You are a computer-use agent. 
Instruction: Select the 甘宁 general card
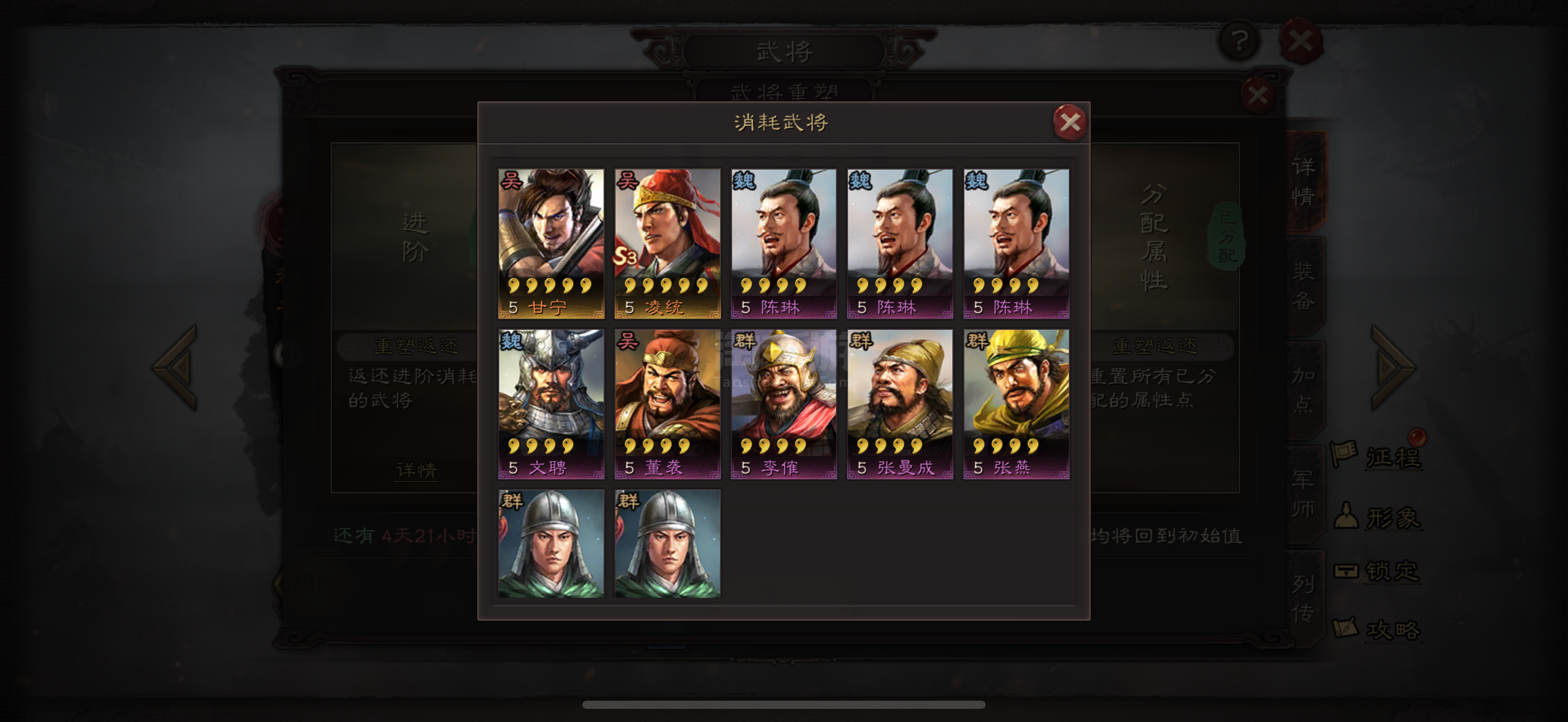551,243
